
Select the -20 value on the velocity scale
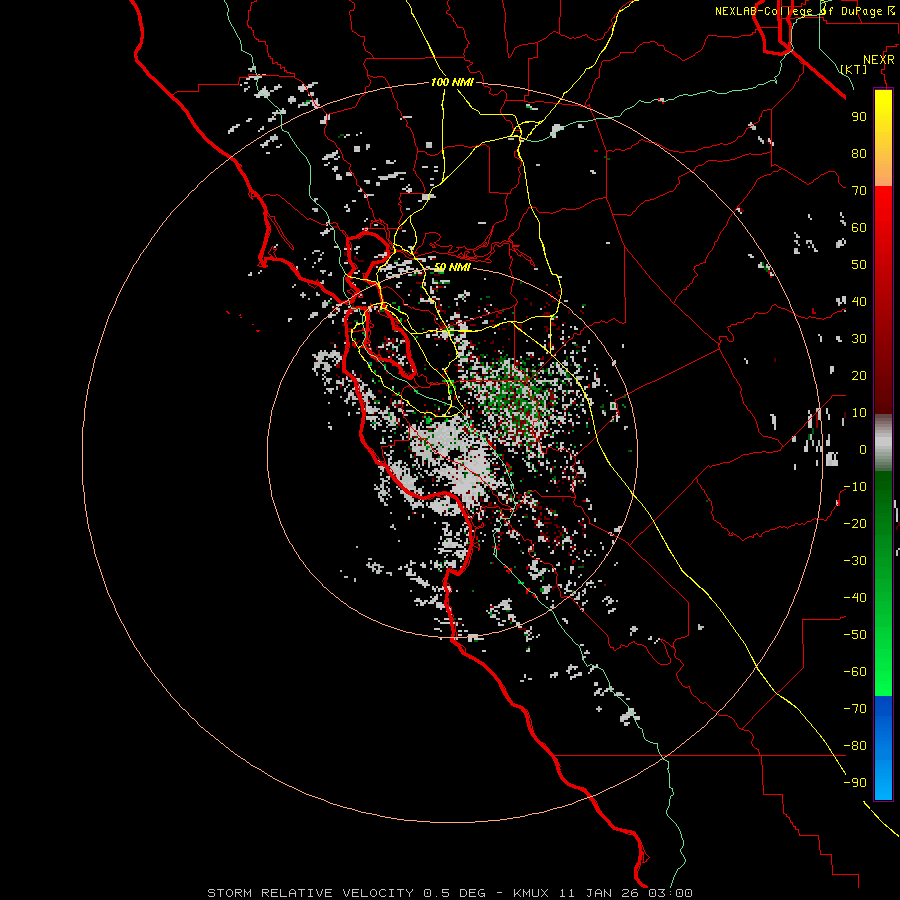[855, 523]
